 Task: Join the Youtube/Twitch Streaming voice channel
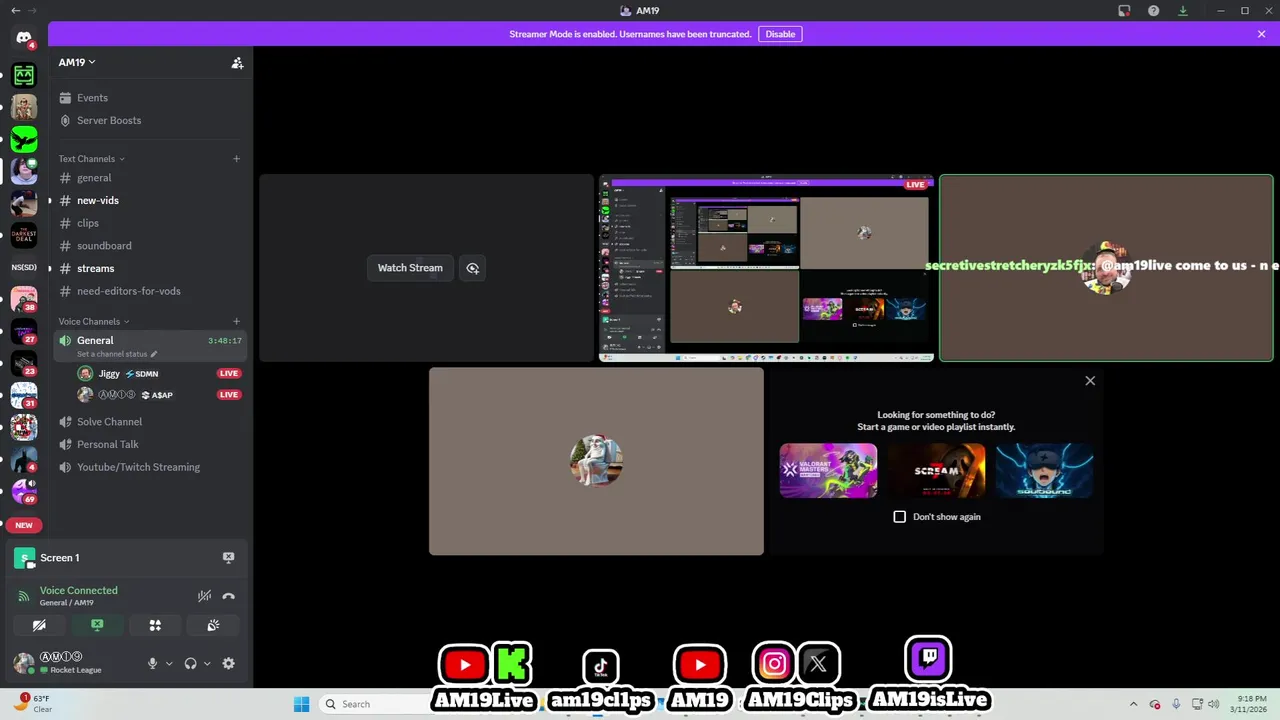click(x=150, y=467)
